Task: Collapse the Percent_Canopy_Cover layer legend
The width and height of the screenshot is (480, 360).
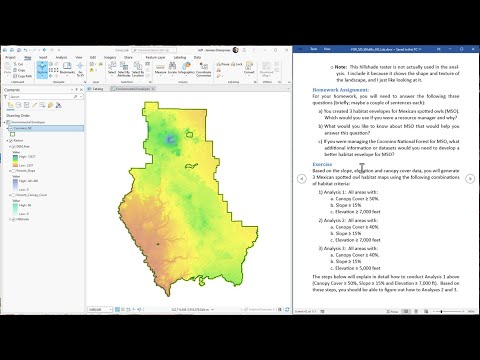Action: tap(10, 195)
